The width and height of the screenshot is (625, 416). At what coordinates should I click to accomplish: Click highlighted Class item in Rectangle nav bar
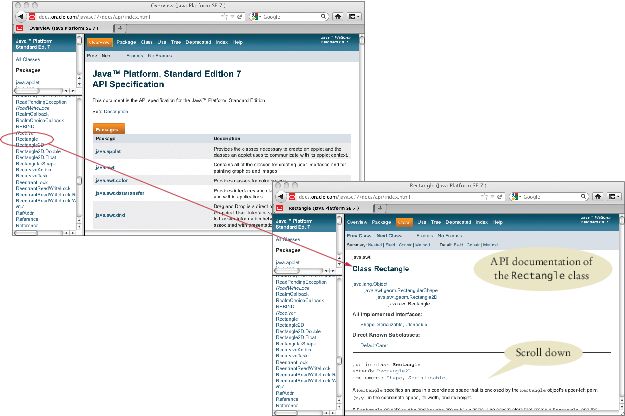404,222
